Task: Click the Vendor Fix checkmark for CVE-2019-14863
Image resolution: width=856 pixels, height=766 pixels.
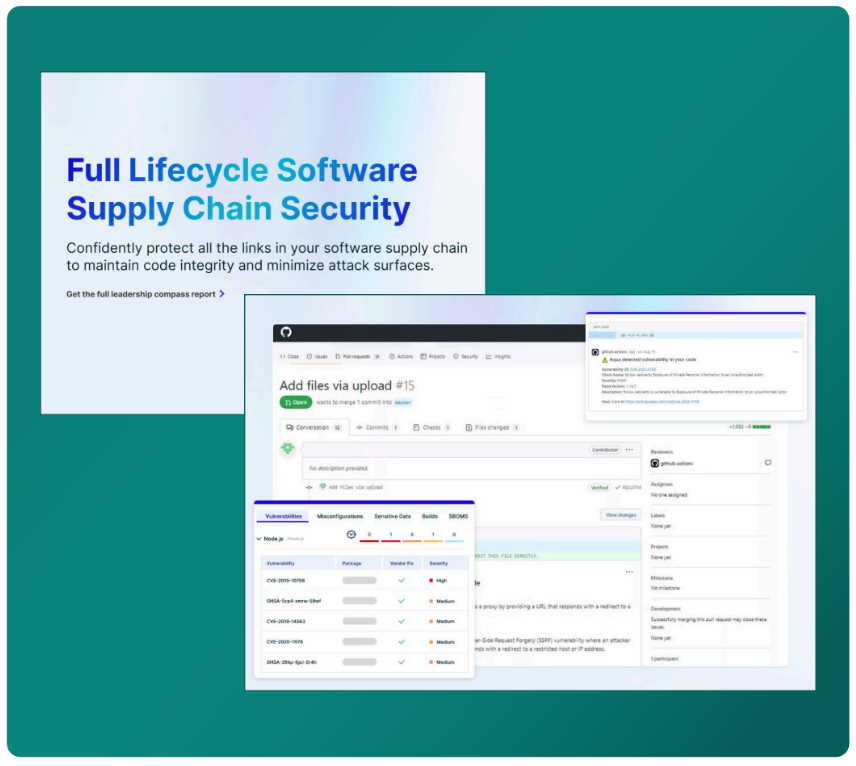Action: (x=401, y=621)
